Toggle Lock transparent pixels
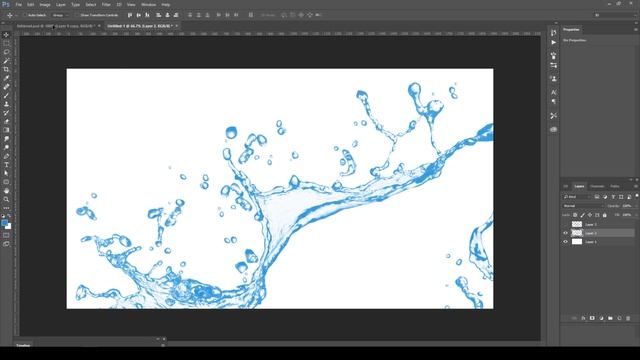The height and width of the screenshot is (360, 640). (x=575, y=215)
